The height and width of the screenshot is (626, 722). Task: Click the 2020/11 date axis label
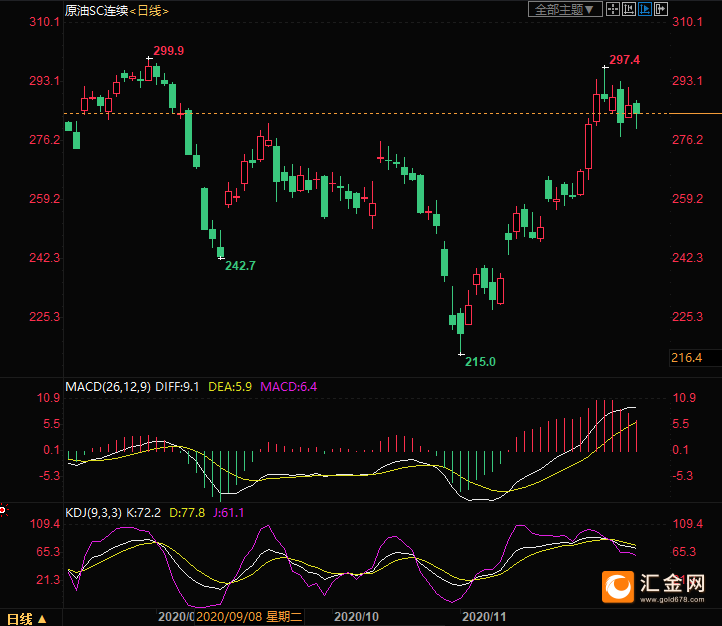click(484, 617)
